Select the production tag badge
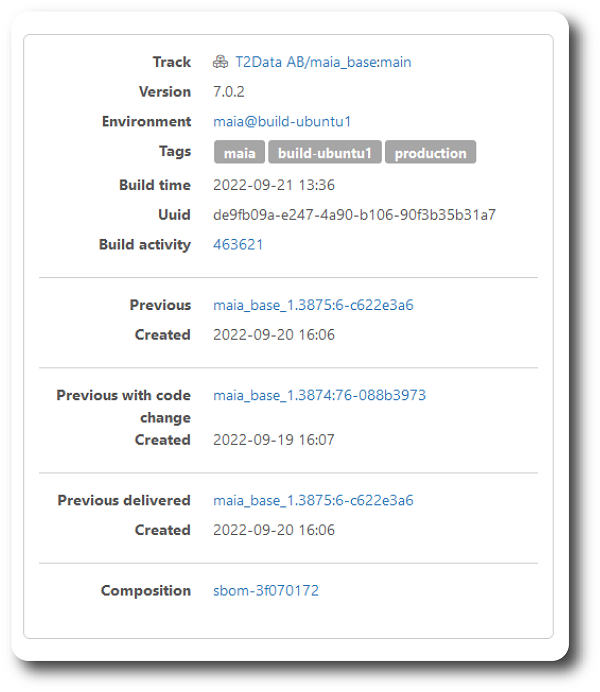This screenshot has width=600, height=692. 430,152
